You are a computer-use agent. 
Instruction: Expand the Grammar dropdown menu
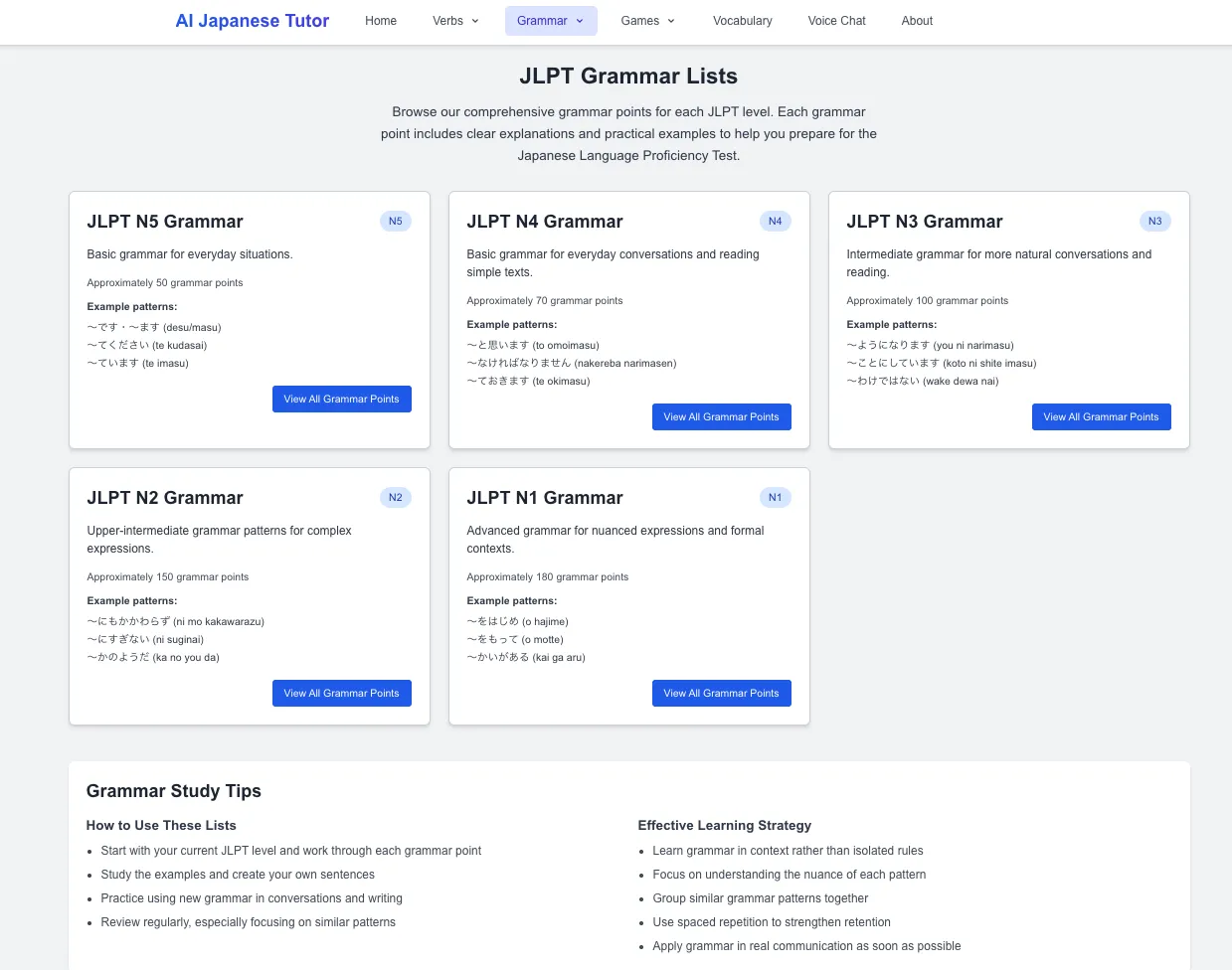[551, 21]
